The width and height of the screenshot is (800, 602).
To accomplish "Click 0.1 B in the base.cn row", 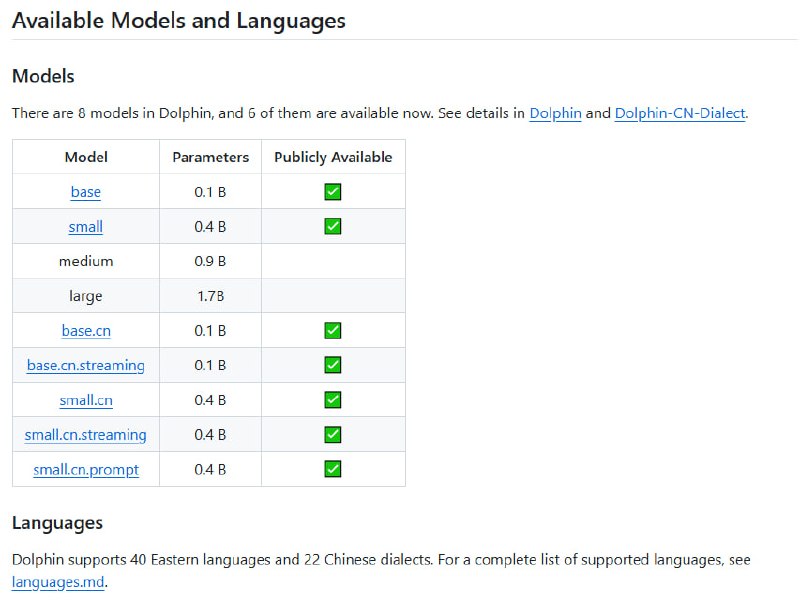I will pyautogui.click(x=210, y=331).
